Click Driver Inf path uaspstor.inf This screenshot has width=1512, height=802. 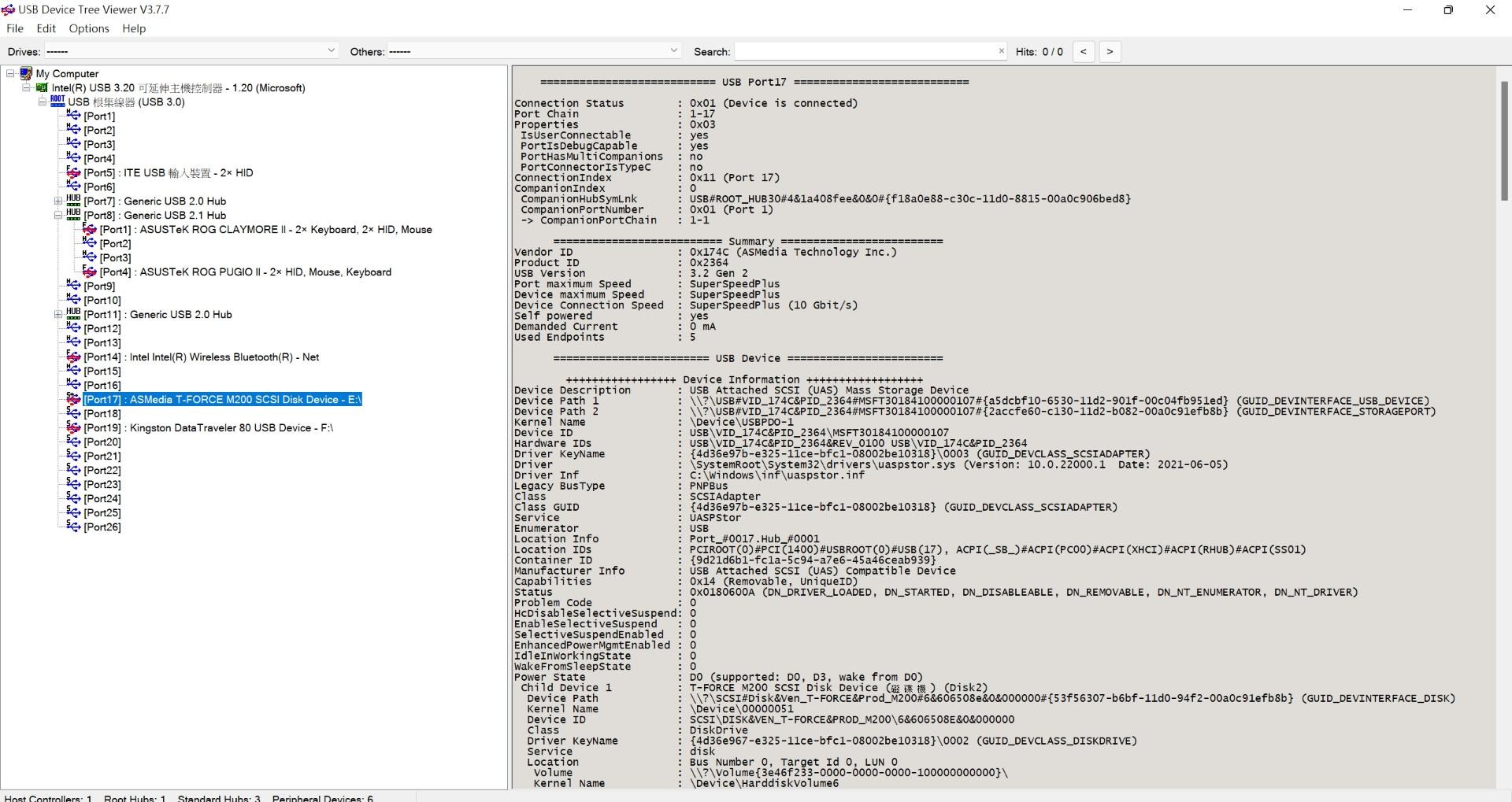pyautogui.click(x=777, y=475)
